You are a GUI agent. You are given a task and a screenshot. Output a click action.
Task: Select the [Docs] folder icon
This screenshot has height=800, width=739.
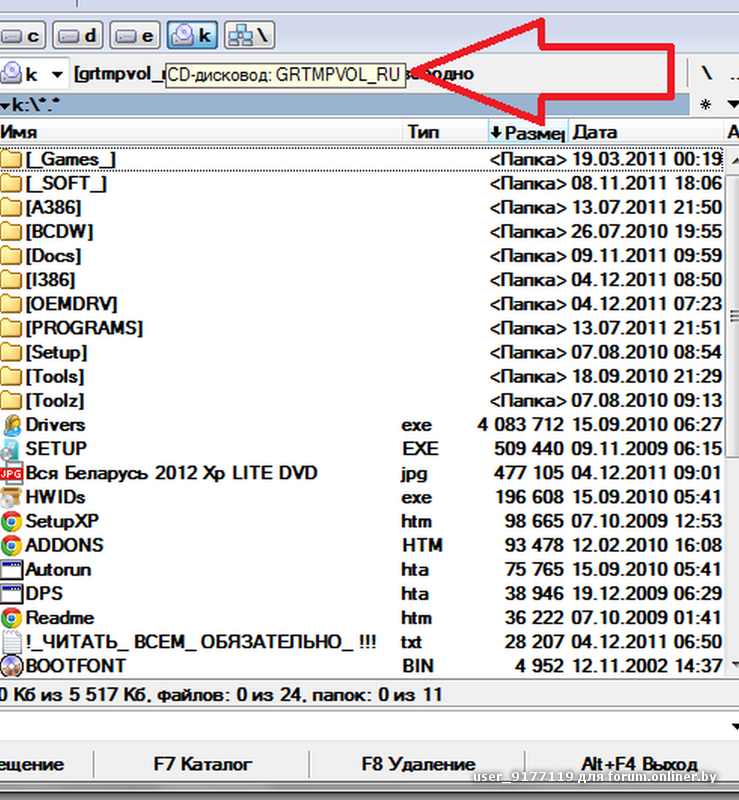point(11,256)
